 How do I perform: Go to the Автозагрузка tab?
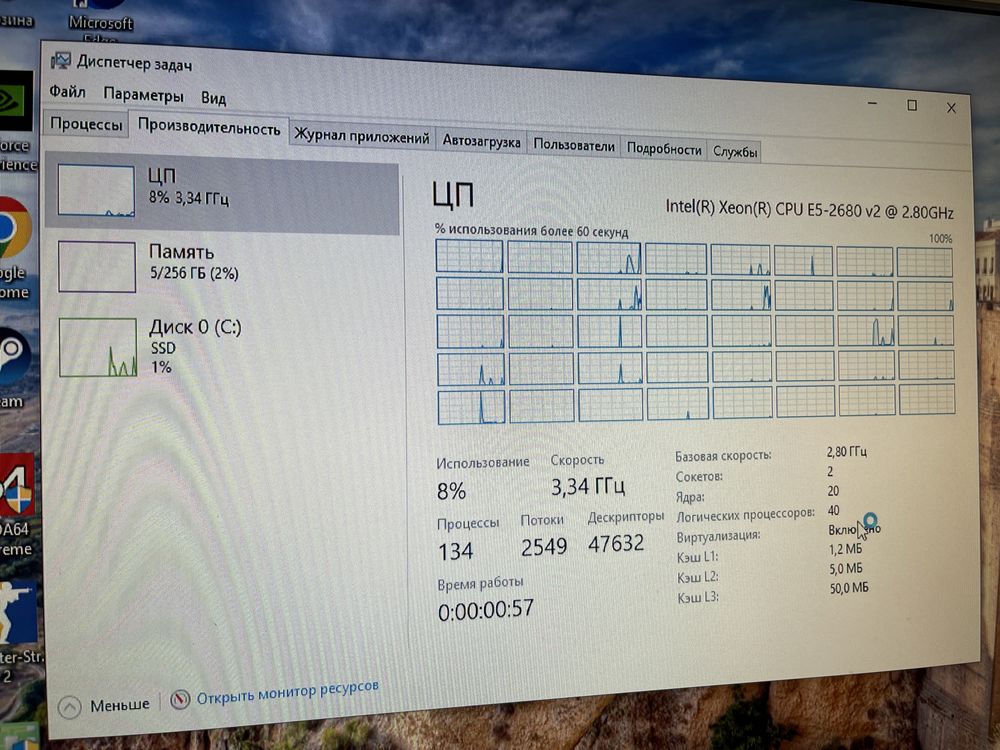(482, 142)
